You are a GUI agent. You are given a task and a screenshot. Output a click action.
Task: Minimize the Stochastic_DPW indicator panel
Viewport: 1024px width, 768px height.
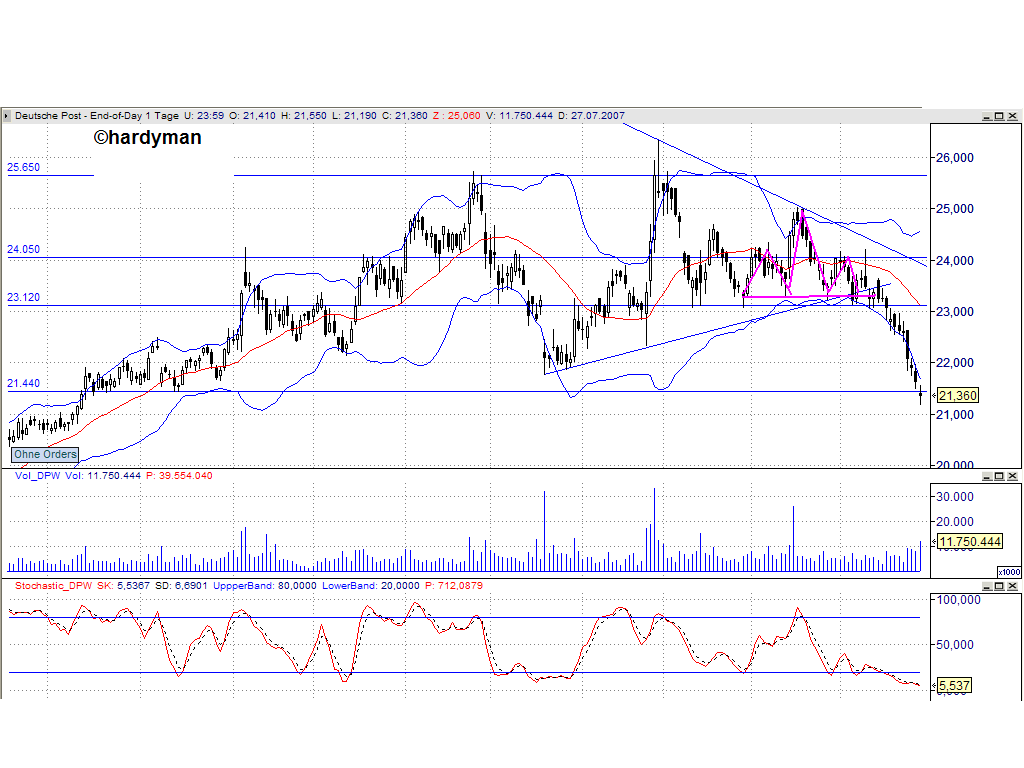click(987, 586)
